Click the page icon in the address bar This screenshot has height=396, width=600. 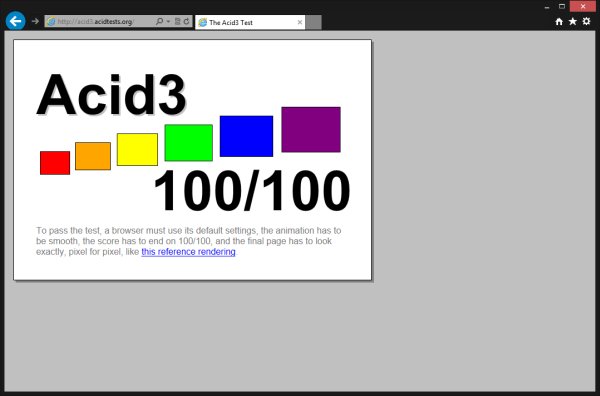(51, 21)
